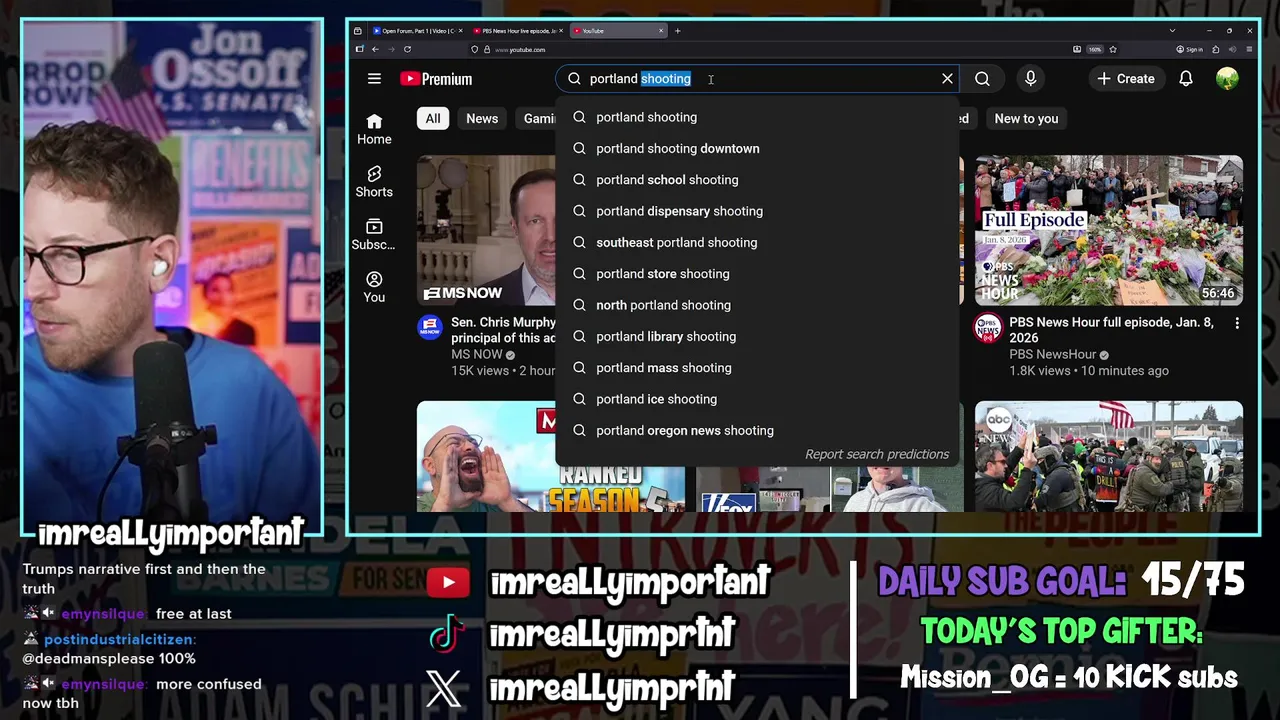Open the browser tab list dropdown arrow

(1172, 31)
